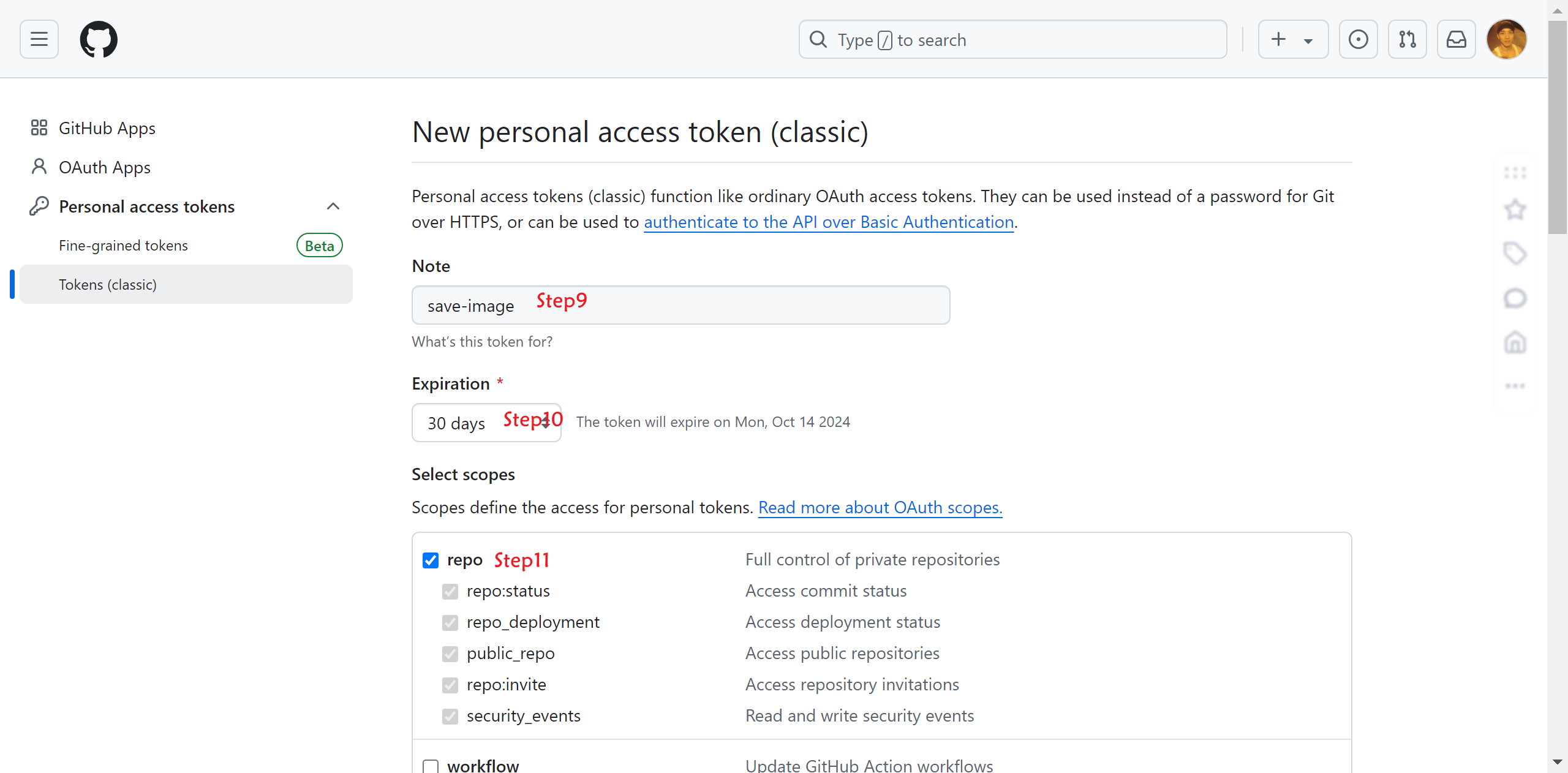Uncheck the repo scope checkbox
The width and height of the screenshot is (1568, 773).
[431, 560]
